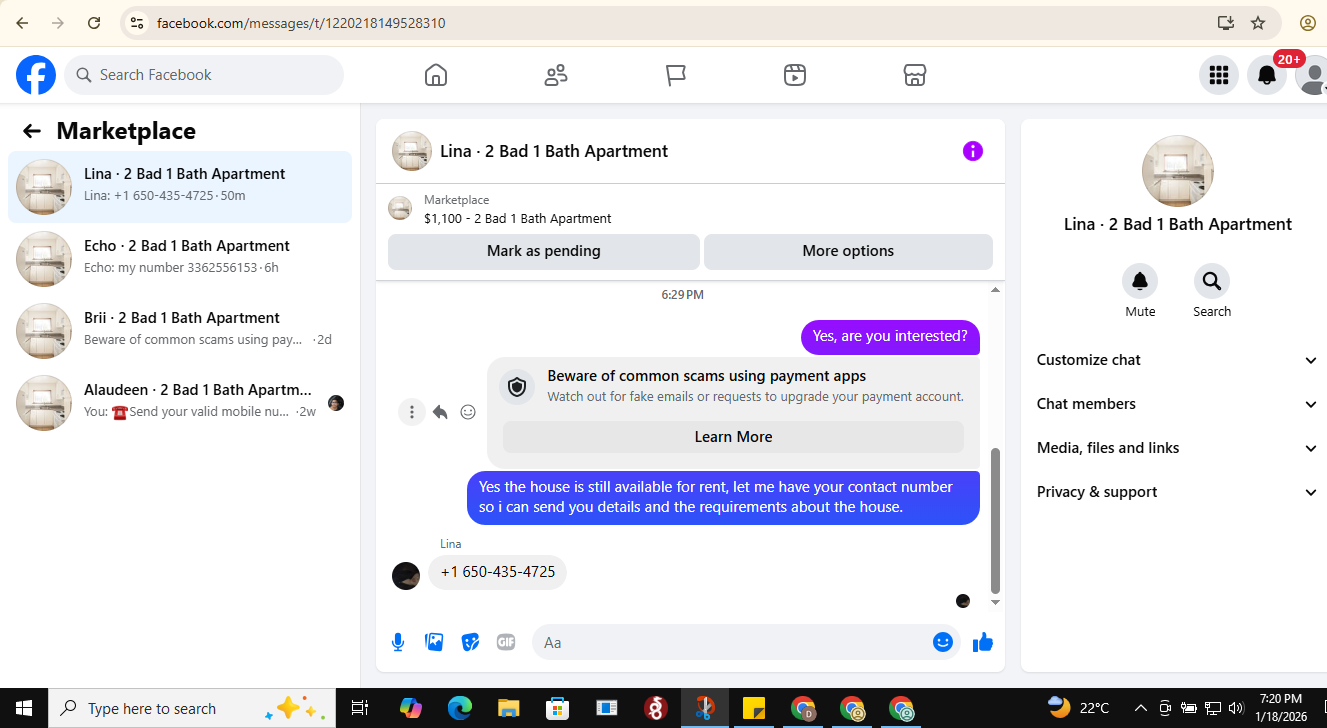Open the emoji picker in message box

click(x=942, y=642)
